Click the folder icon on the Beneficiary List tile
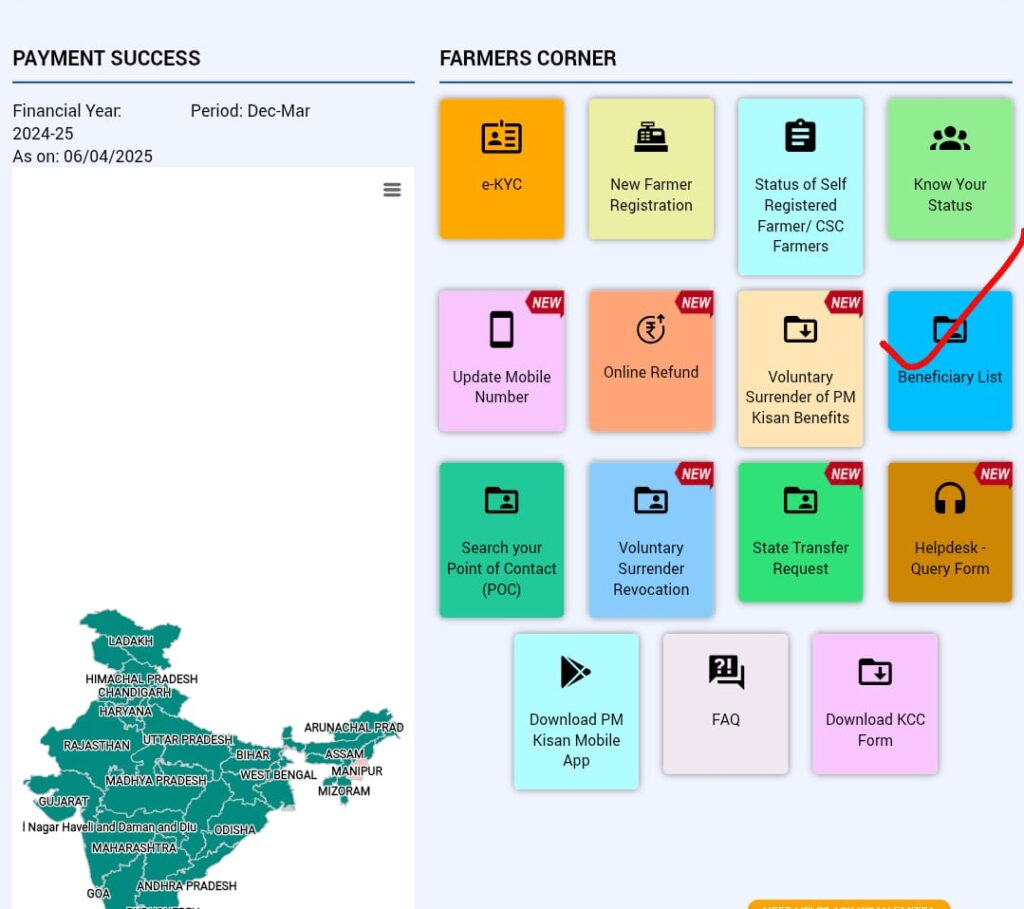The image size is (1024, 909). [950, 329]
